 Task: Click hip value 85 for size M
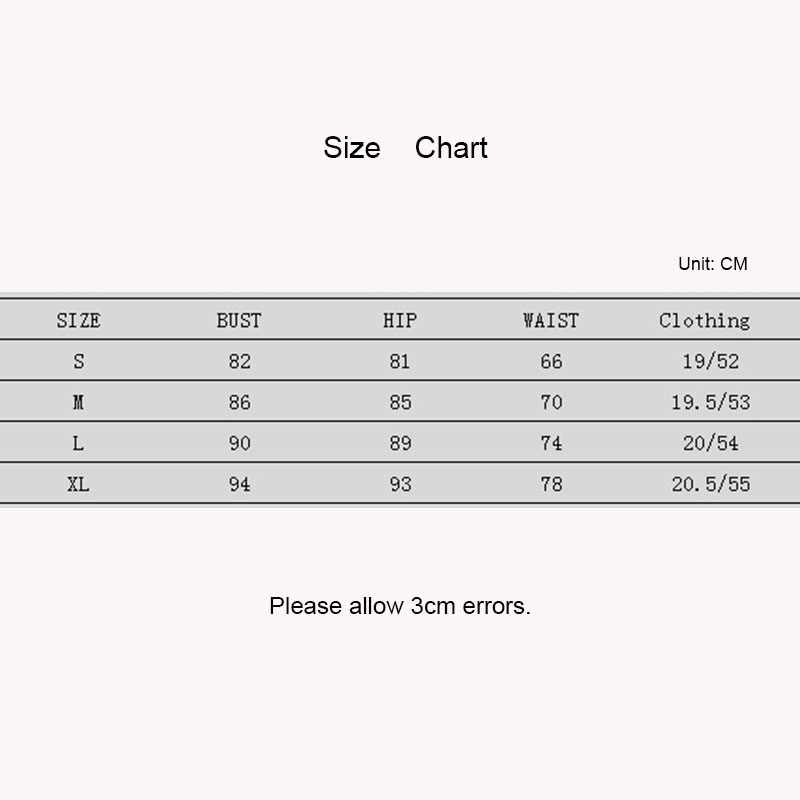pyautogui.click(x=399, y=403)
